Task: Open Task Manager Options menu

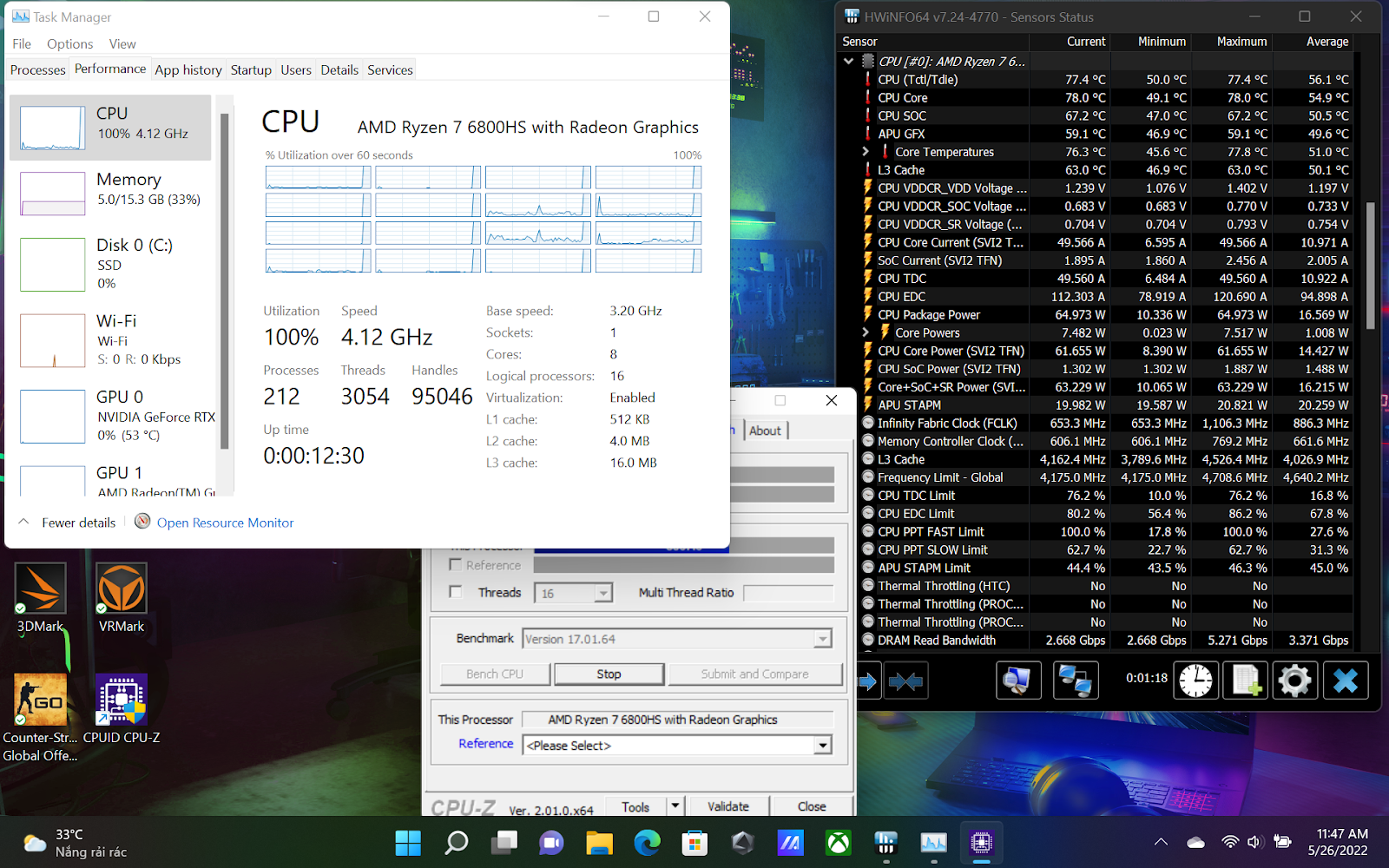Action: point(69,43)
